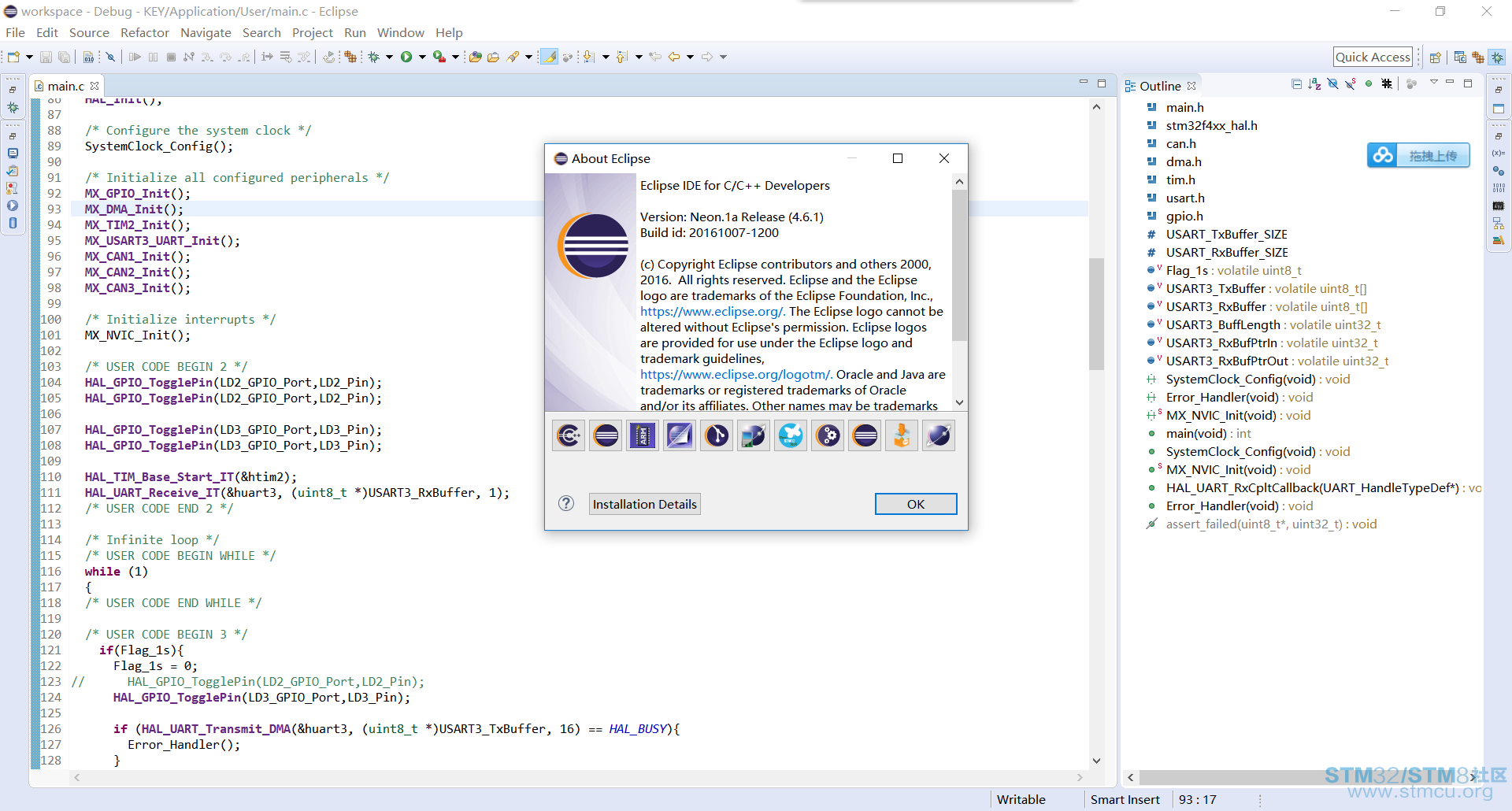Open the Forward history dropdown arrow
This screenshot has height=811, width=1512.
pyautogui.click(x=723, y=57)
